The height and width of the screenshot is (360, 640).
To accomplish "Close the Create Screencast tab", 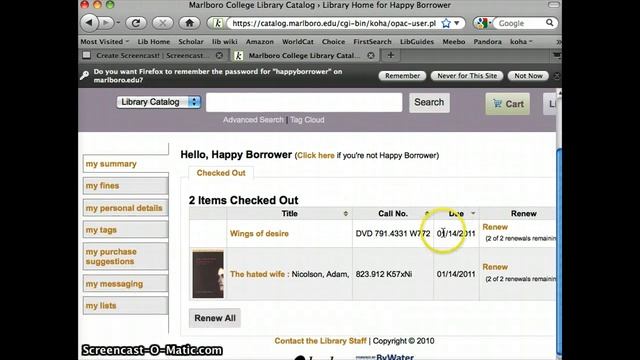I will [219, 55].
